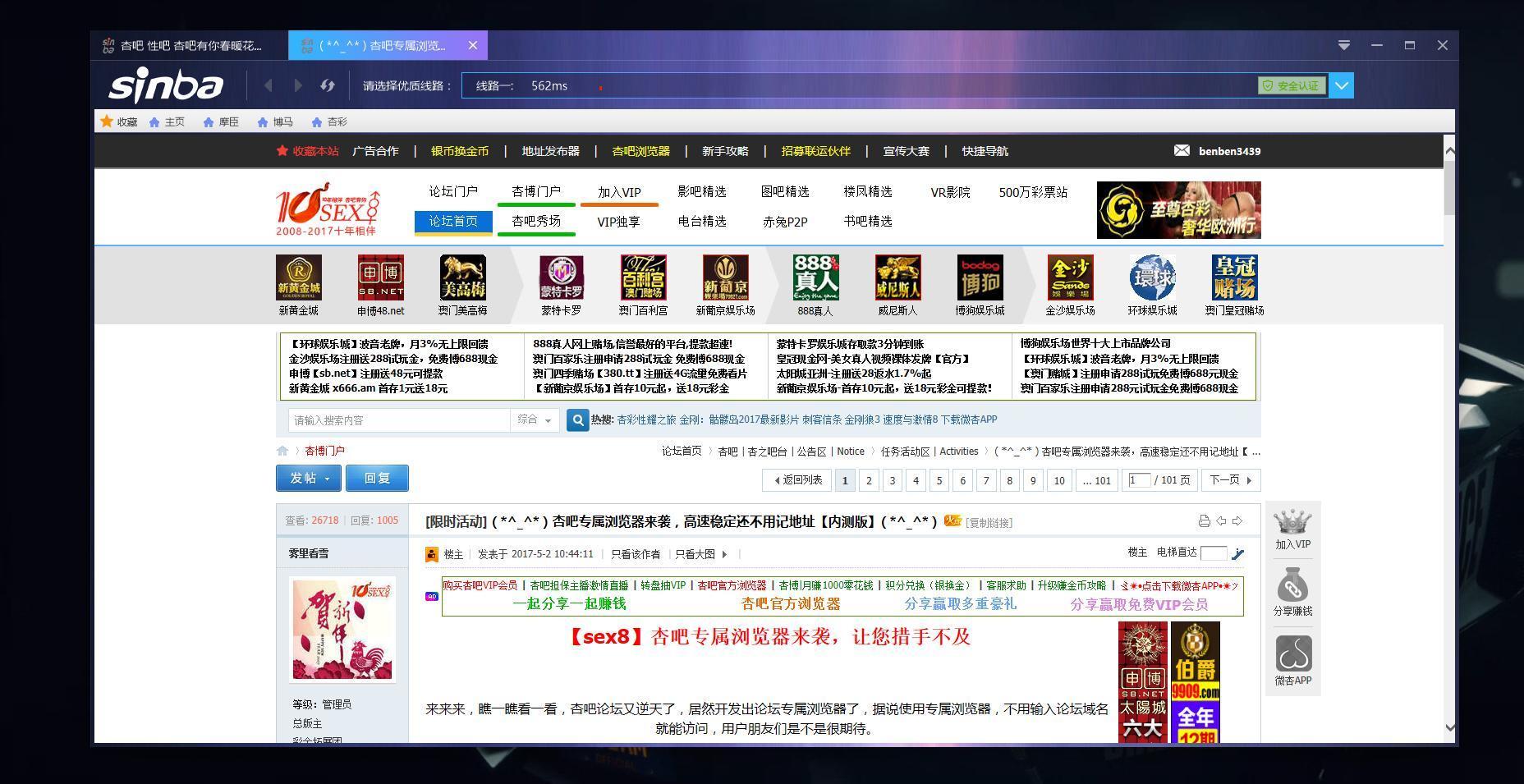Go back with the browser back arrow
The height and width of the screenshot is (784, 1524).
click(x=269, y=85)
